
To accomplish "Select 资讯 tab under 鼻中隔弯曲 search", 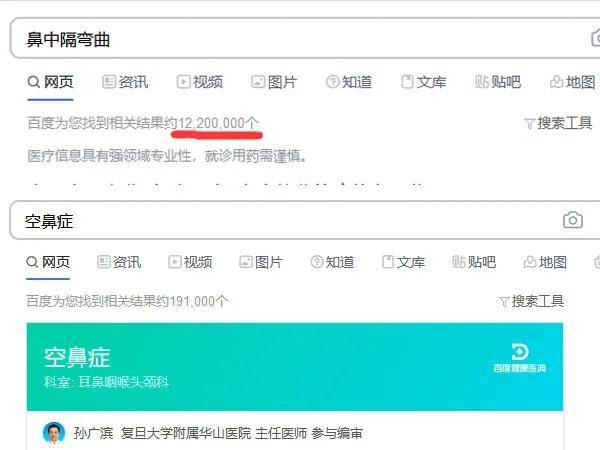I will [125, 82].
